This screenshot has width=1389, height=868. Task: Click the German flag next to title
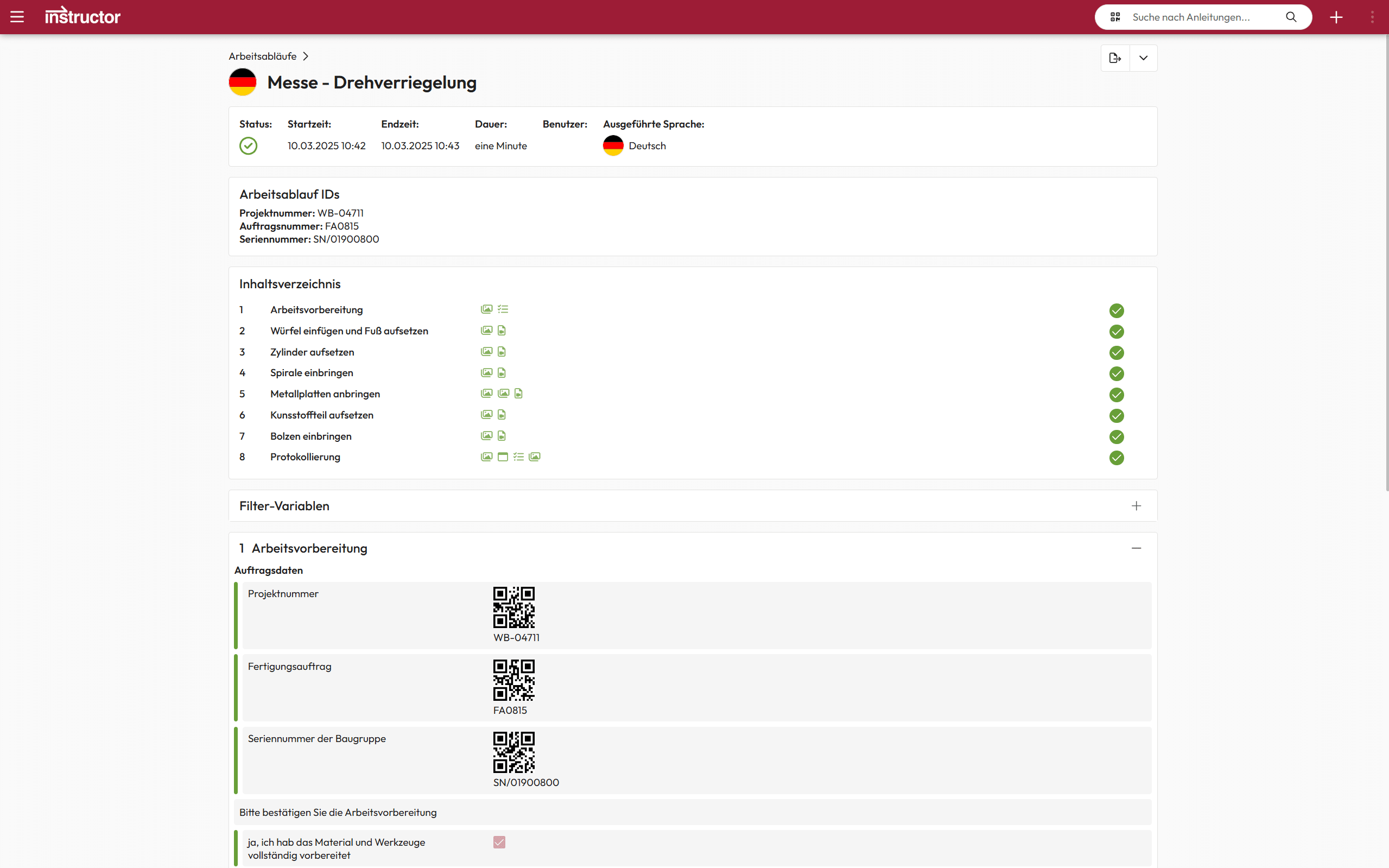(242, 82)
